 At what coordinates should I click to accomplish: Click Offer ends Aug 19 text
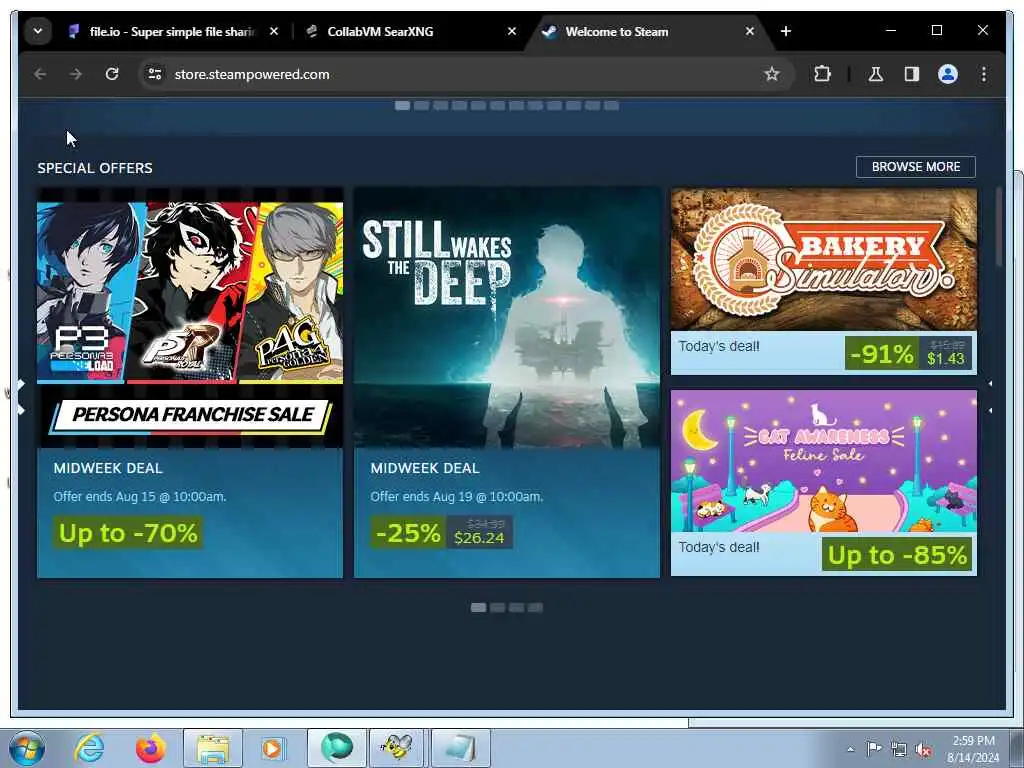[456, 497]
